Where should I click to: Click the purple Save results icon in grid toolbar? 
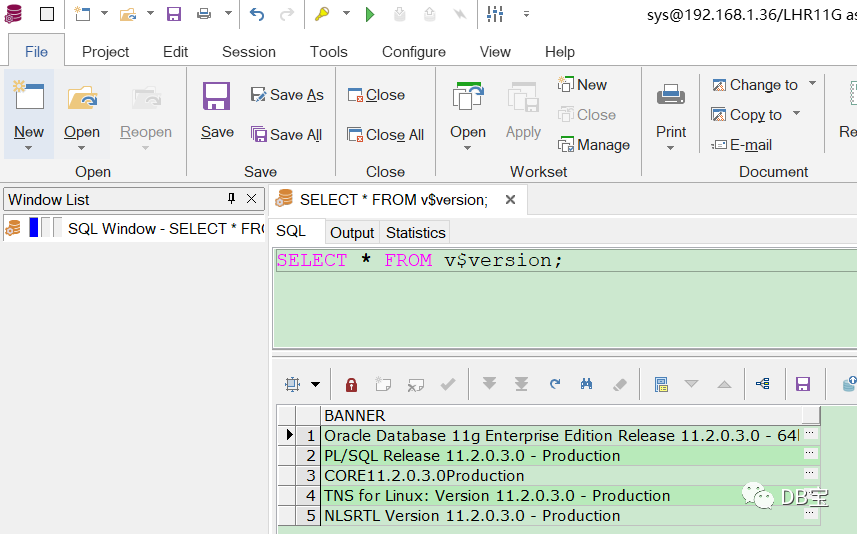point(802,384)
